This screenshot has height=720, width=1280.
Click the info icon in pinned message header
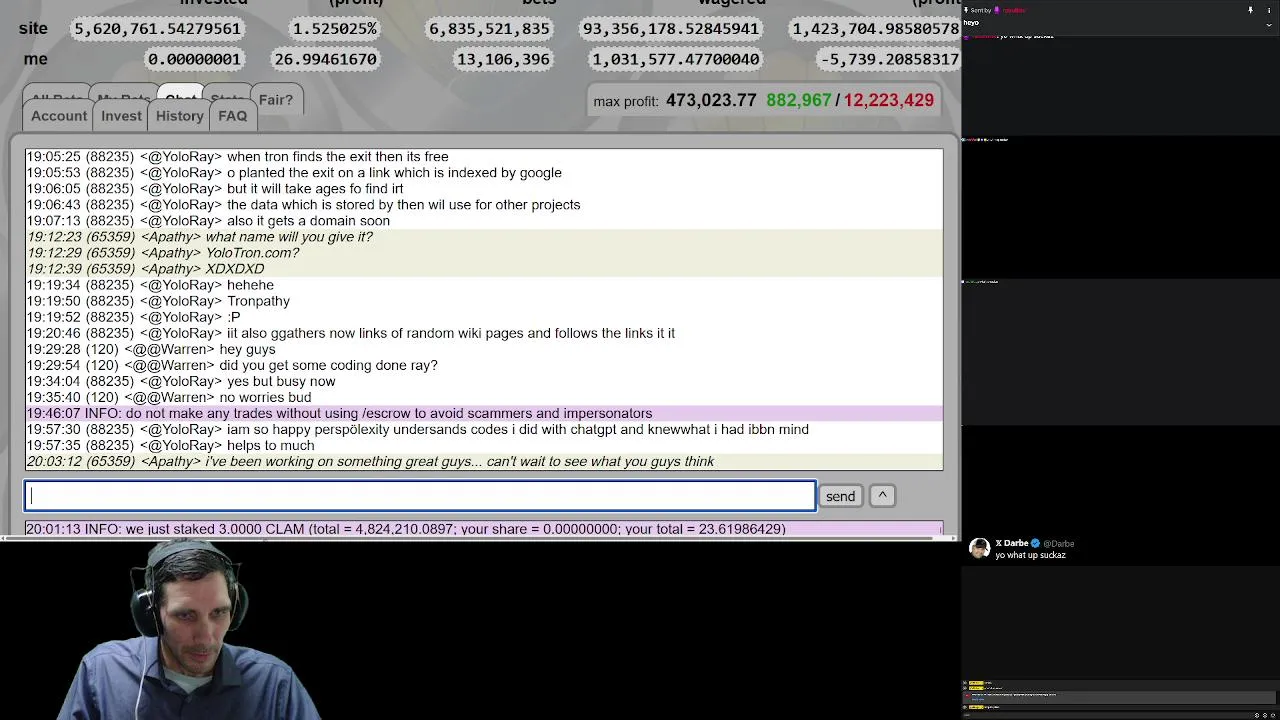(x=1270, y=10)
